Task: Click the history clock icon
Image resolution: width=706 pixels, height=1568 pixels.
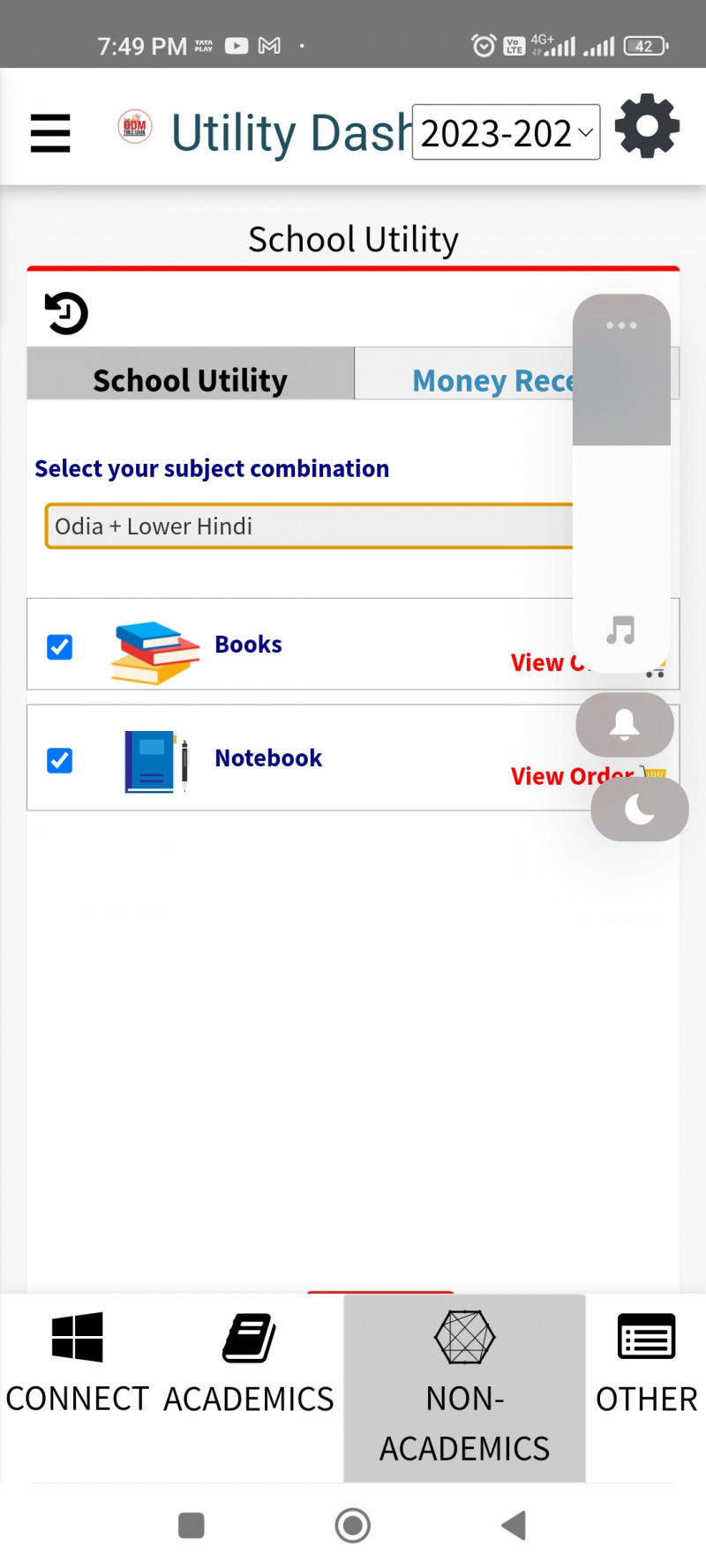Action: pyautogui.click(x=66, y=313)
